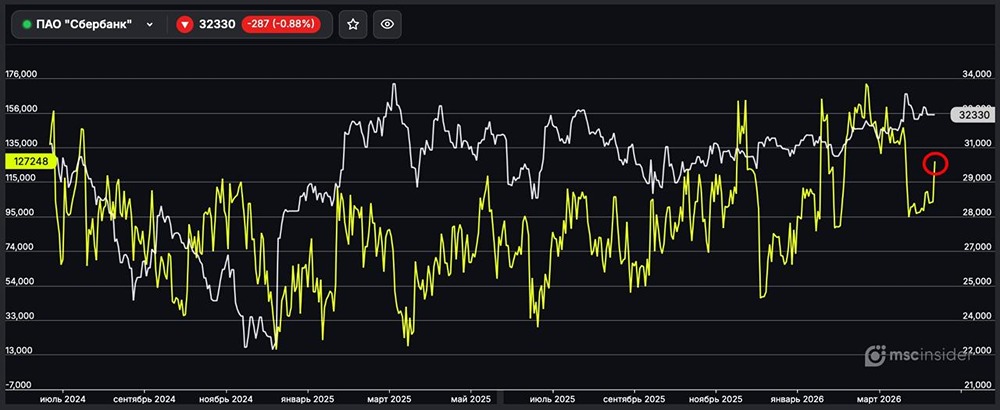Screen dimensions: 1000x410
Task: Click the 32330 right-axis price label
Action: (x=974, y=115)
